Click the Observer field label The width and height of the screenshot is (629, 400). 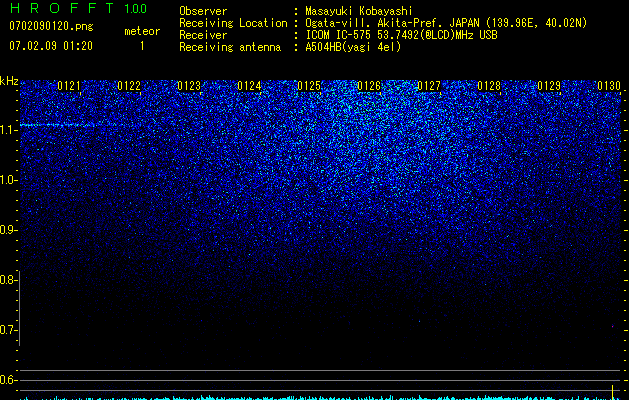point(203,11)
